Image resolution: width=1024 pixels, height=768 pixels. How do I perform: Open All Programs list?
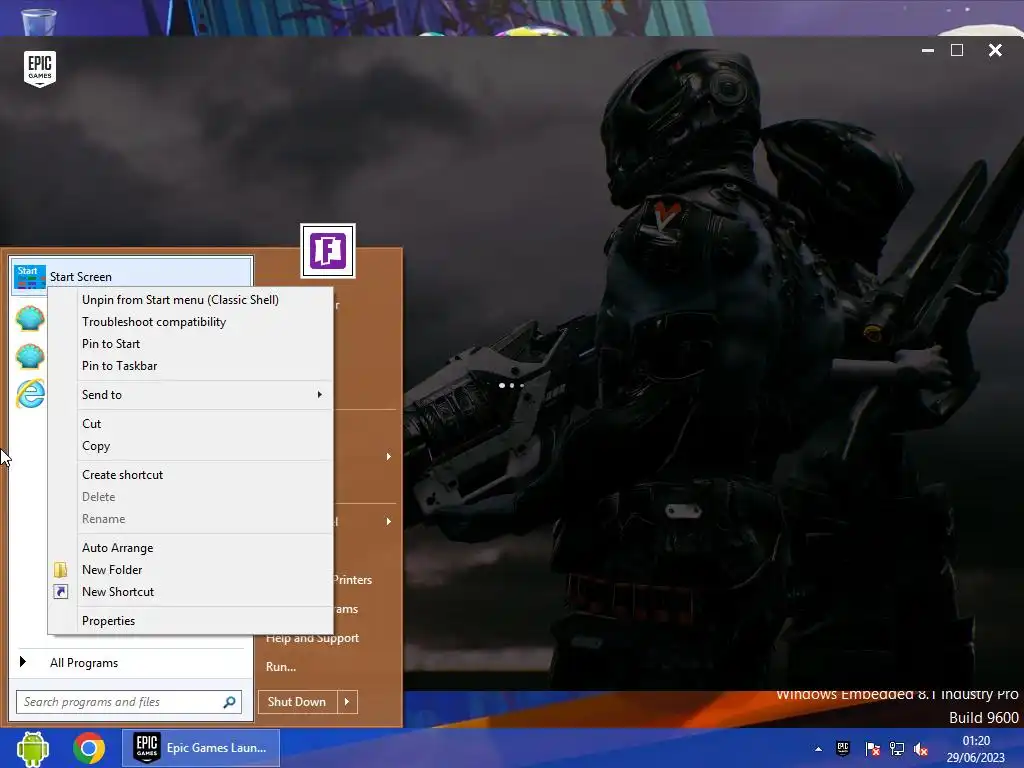tap(84, 663)
